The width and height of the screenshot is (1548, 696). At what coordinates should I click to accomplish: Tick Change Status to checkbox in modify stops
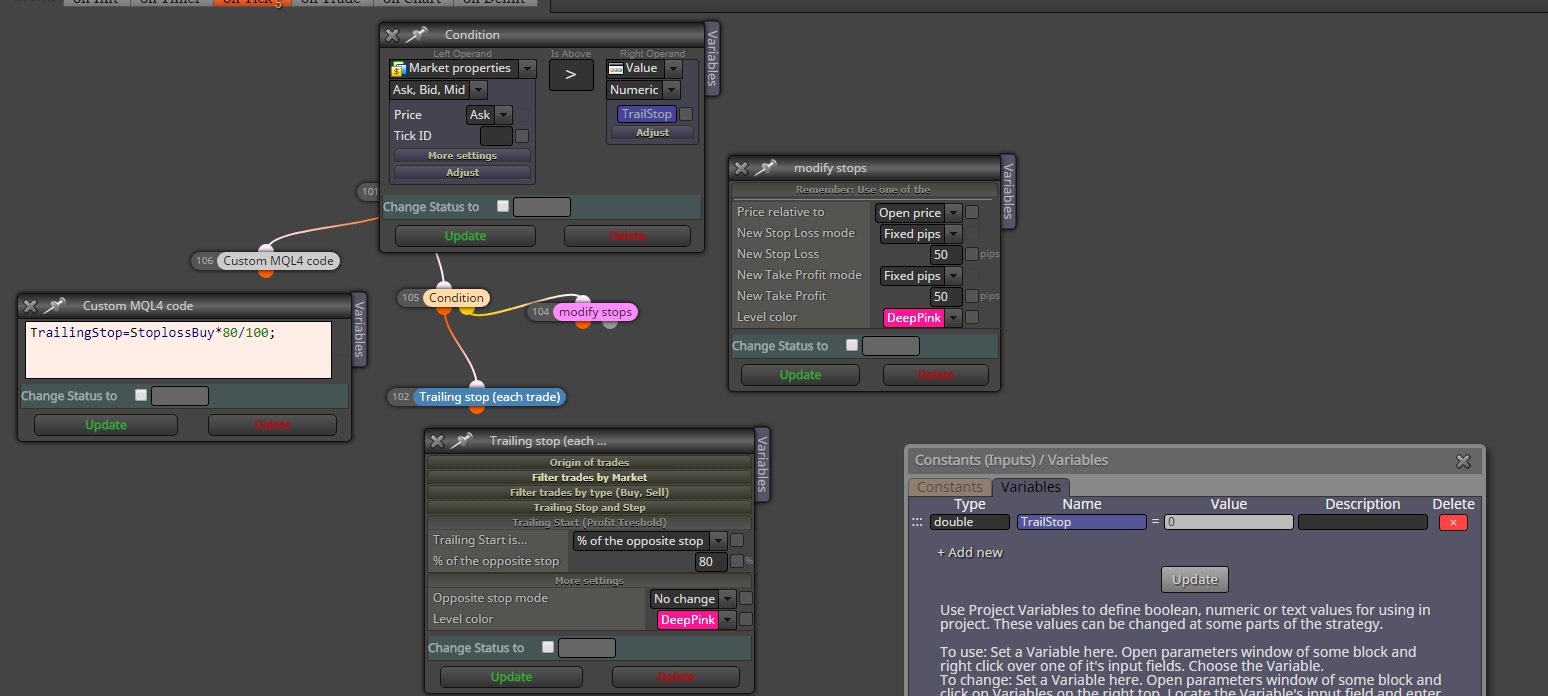pyautogui.click(x=852, y=345)
